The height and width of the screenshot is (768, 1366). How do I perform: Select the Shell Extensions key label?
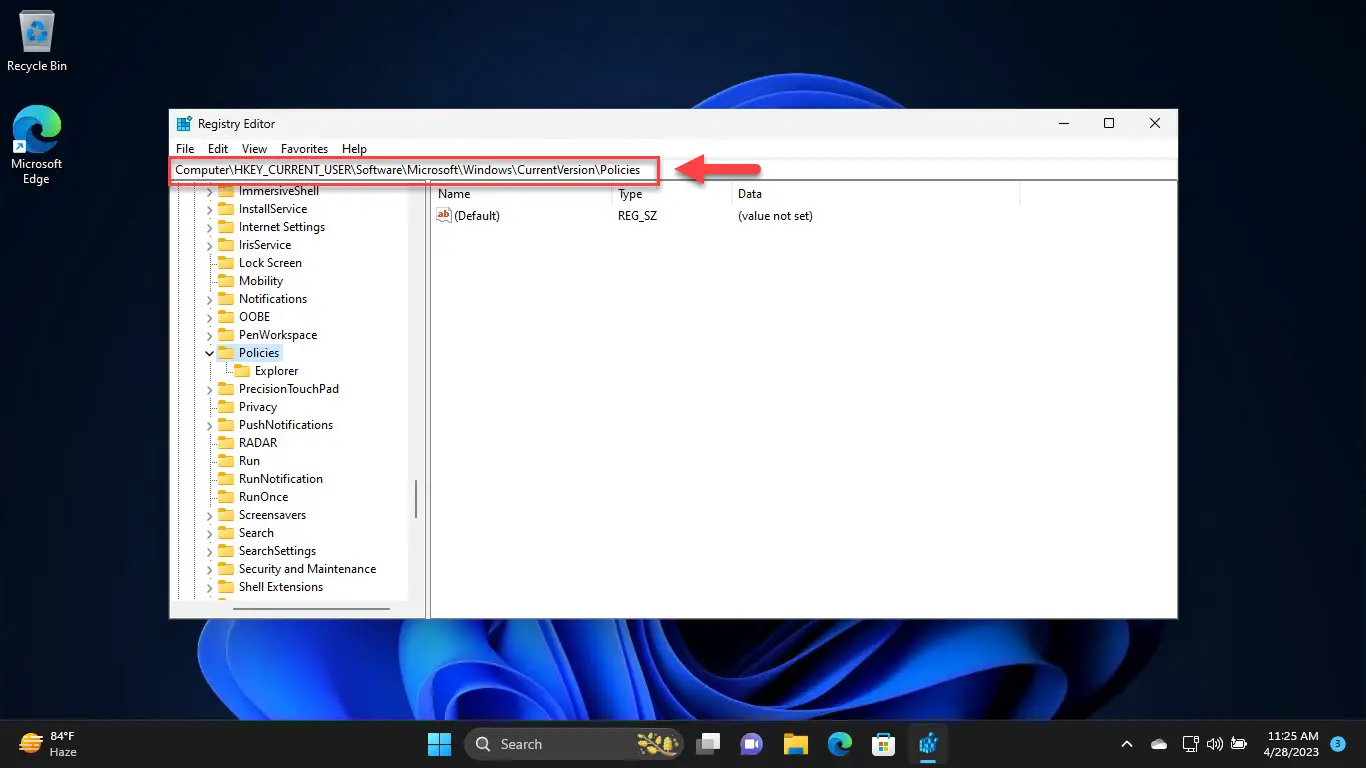281,587
